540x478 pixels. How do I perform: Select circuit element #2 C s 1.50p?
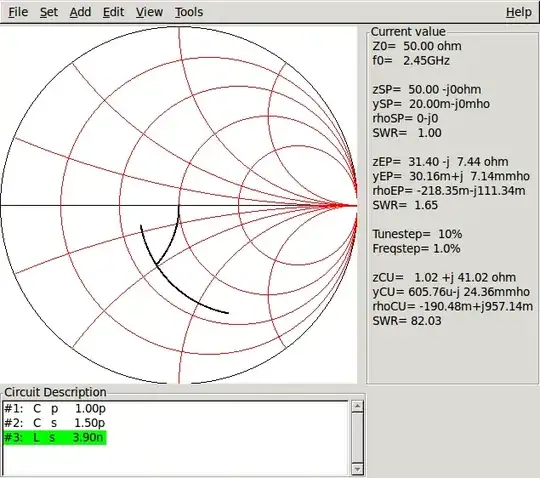point(55,423)
